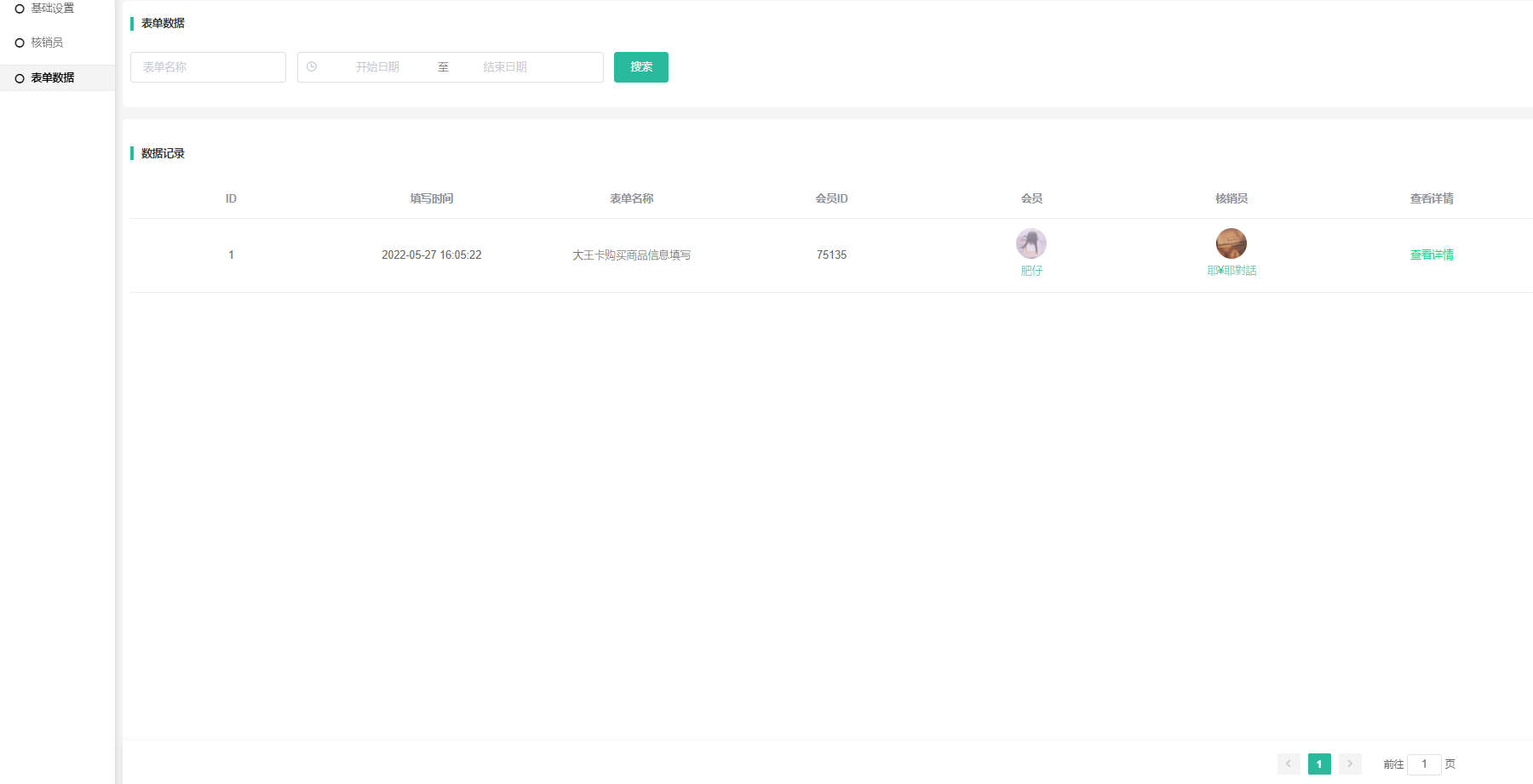
Task: Open 查看详情 for record ID 1
Action: 1432,255
